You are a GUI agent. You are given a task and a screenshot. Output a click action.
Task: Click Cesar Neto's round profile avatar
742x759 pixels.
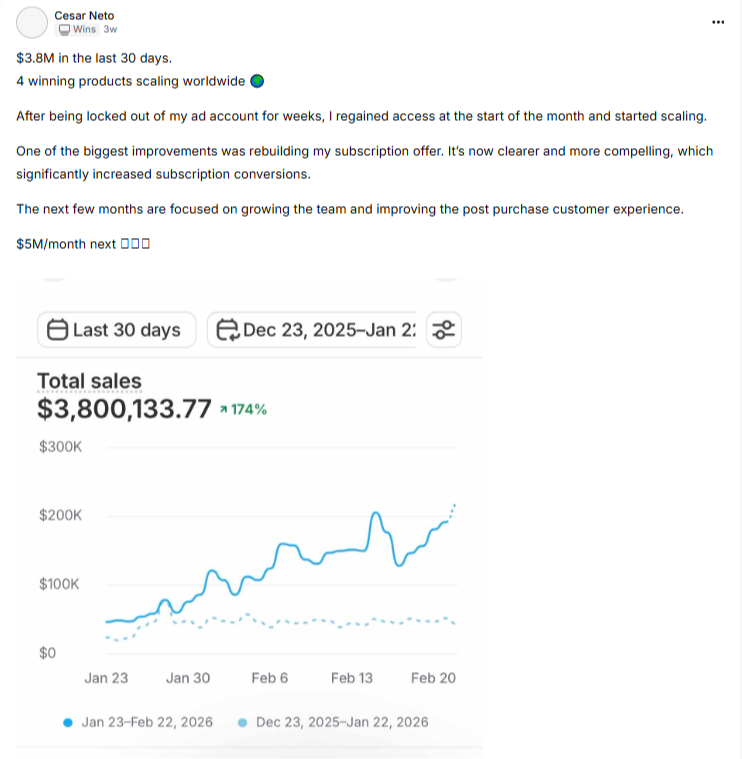tap(33, 22)
